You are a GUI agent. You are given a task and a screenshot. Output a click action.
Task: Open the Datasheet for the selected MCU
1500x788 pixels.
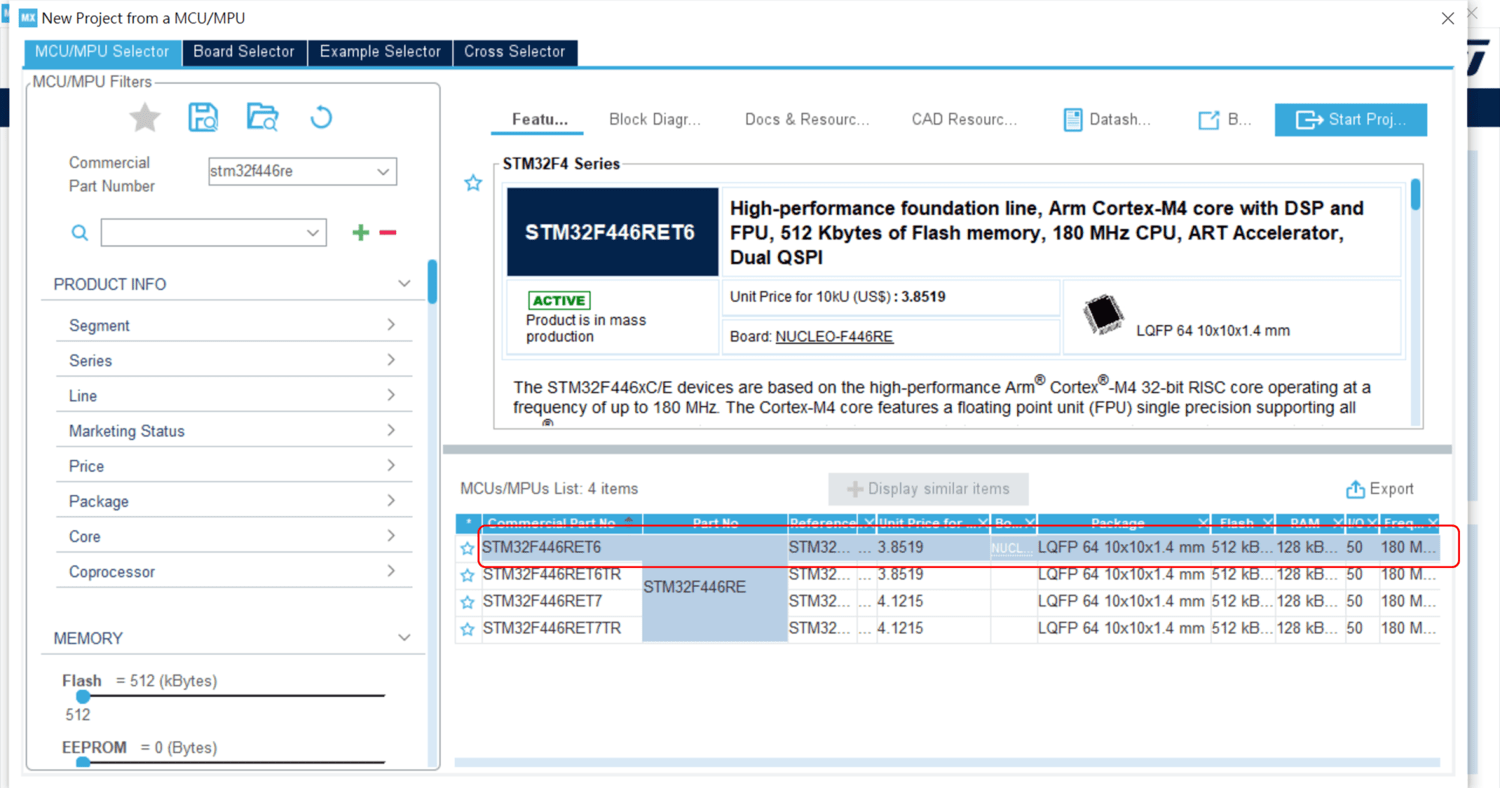click(x=1107, y=120)
